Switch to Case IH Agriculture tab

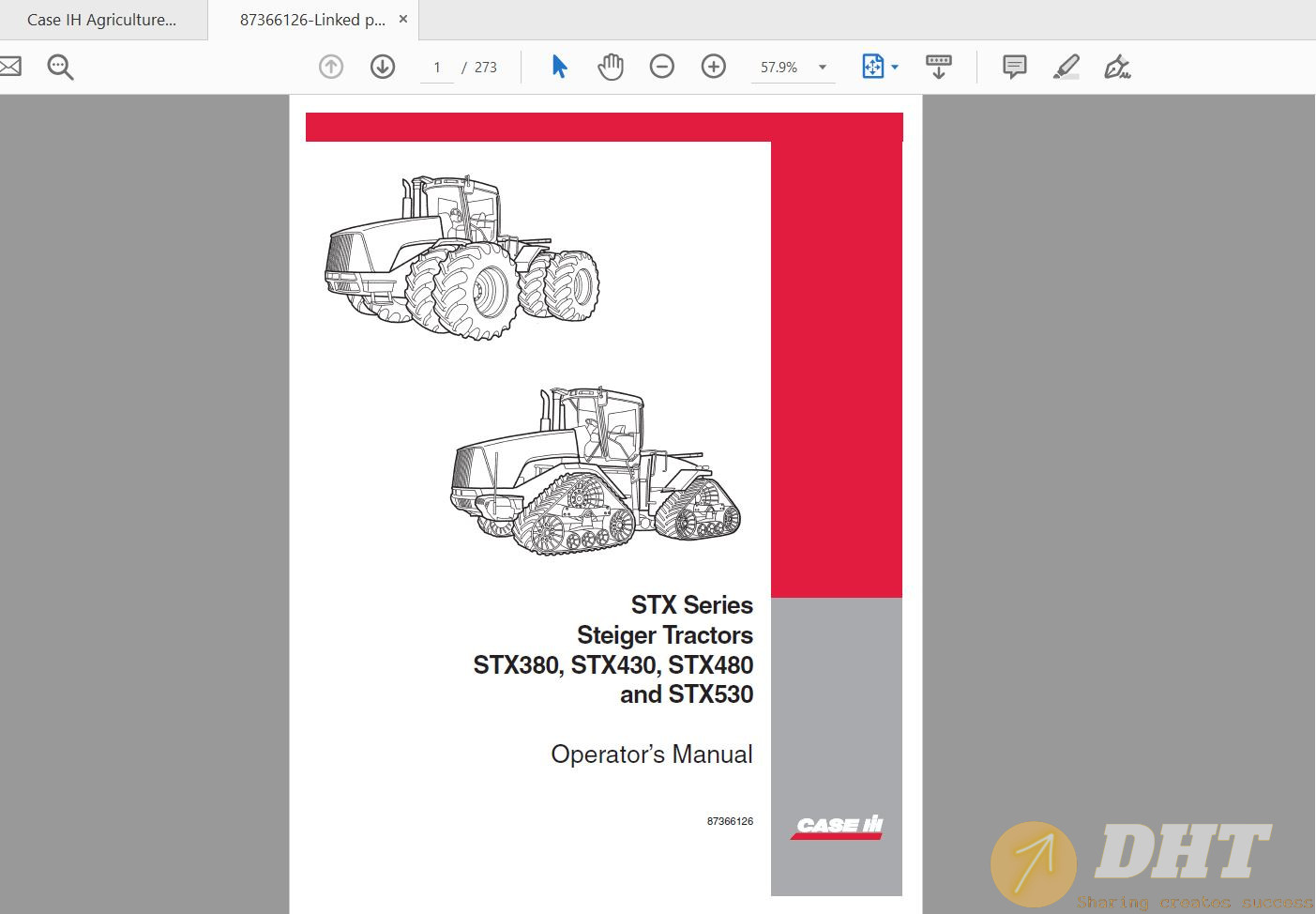101,20
